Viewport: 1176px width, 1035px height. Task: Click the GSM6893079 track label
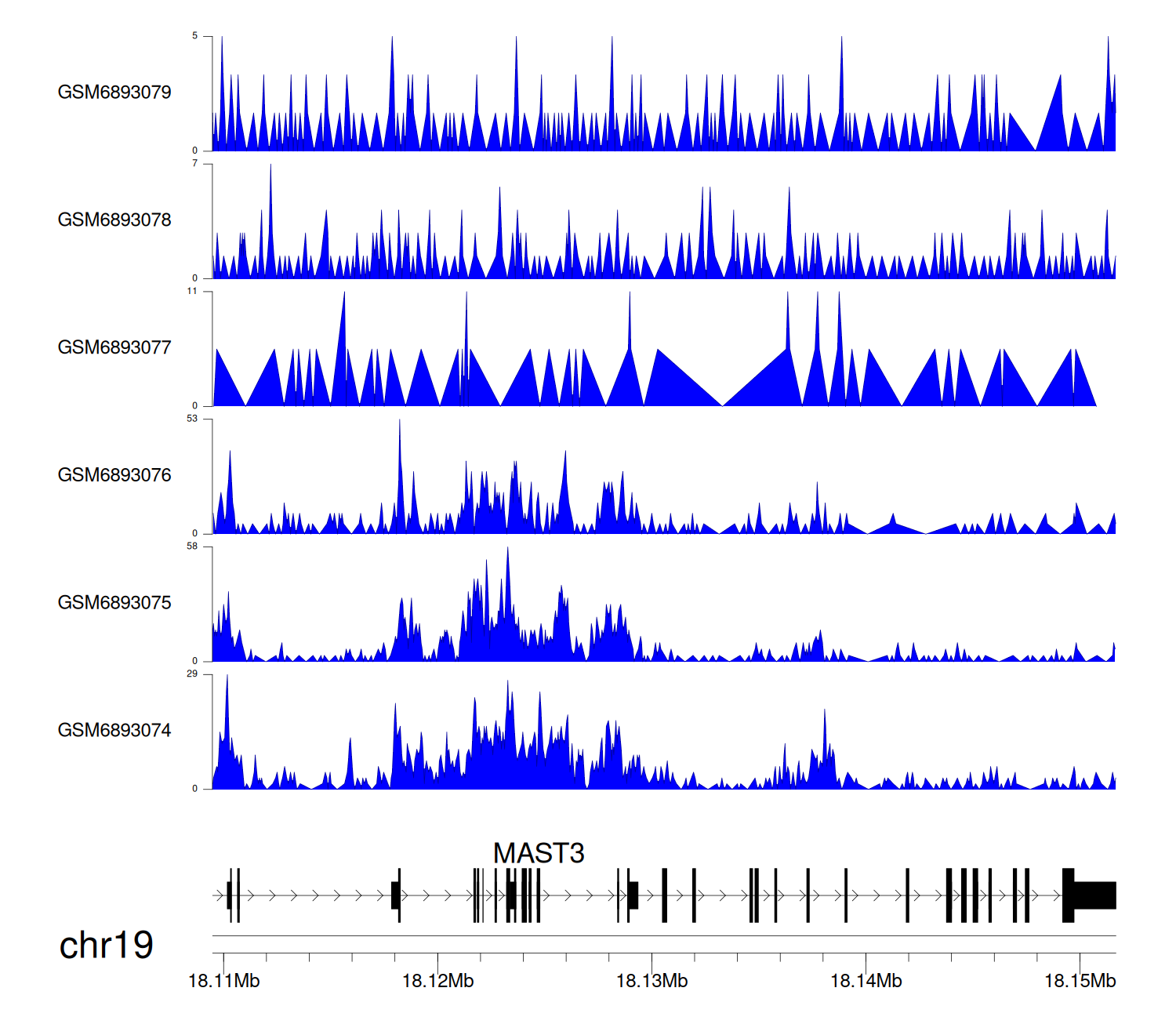coord(114,93)
